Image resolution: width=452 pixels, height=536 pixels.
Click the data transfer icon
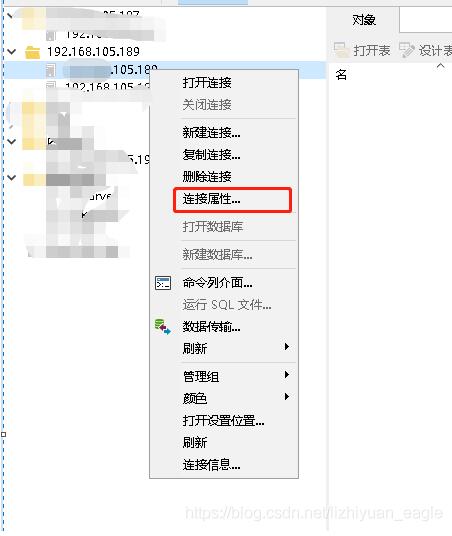(163, 327)
